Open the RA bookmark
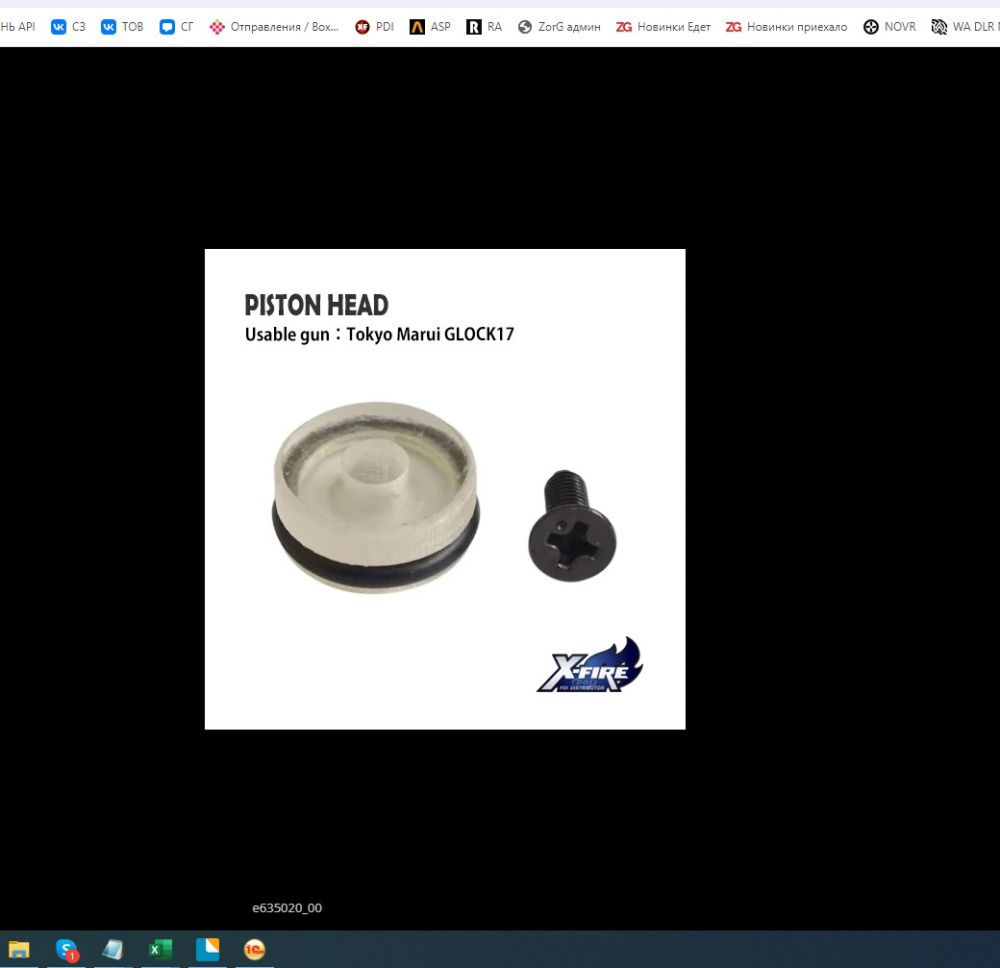Screen dimensions: 1000x968 [484, 27]
